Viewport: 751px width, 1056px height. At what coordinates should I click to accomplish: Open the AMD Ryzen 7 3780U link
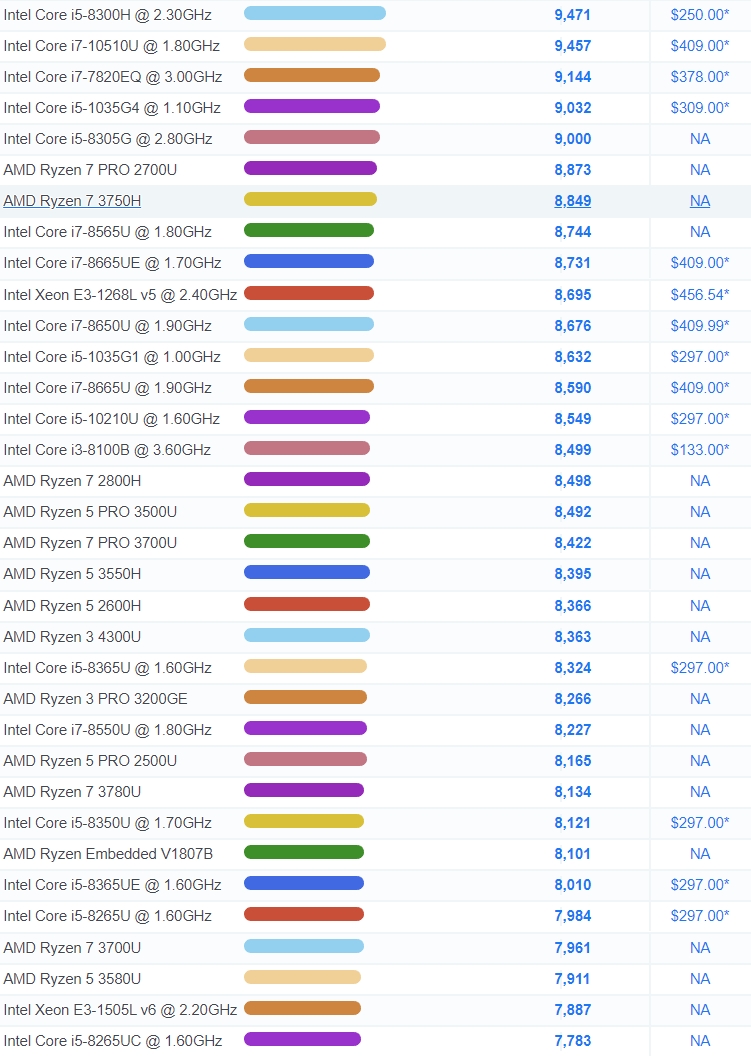point(72,792)
